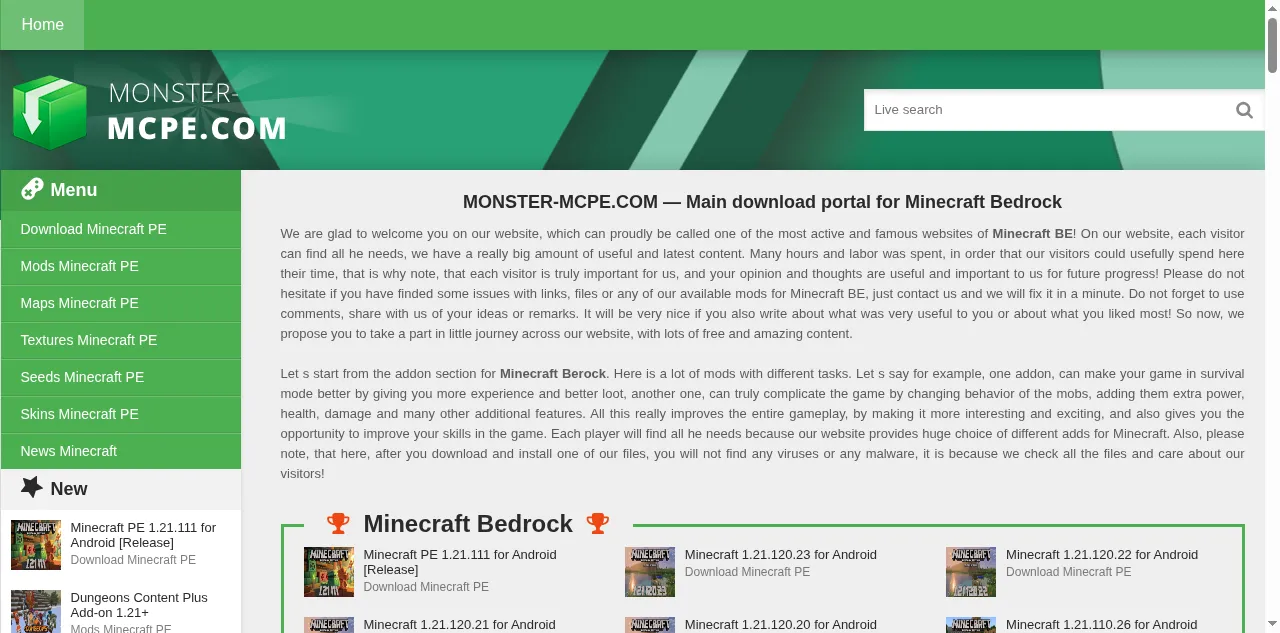Click thumbnail for Minecraft 1.21.120.22
This screenshot has width=1280, height=633.
coord(971,572)
